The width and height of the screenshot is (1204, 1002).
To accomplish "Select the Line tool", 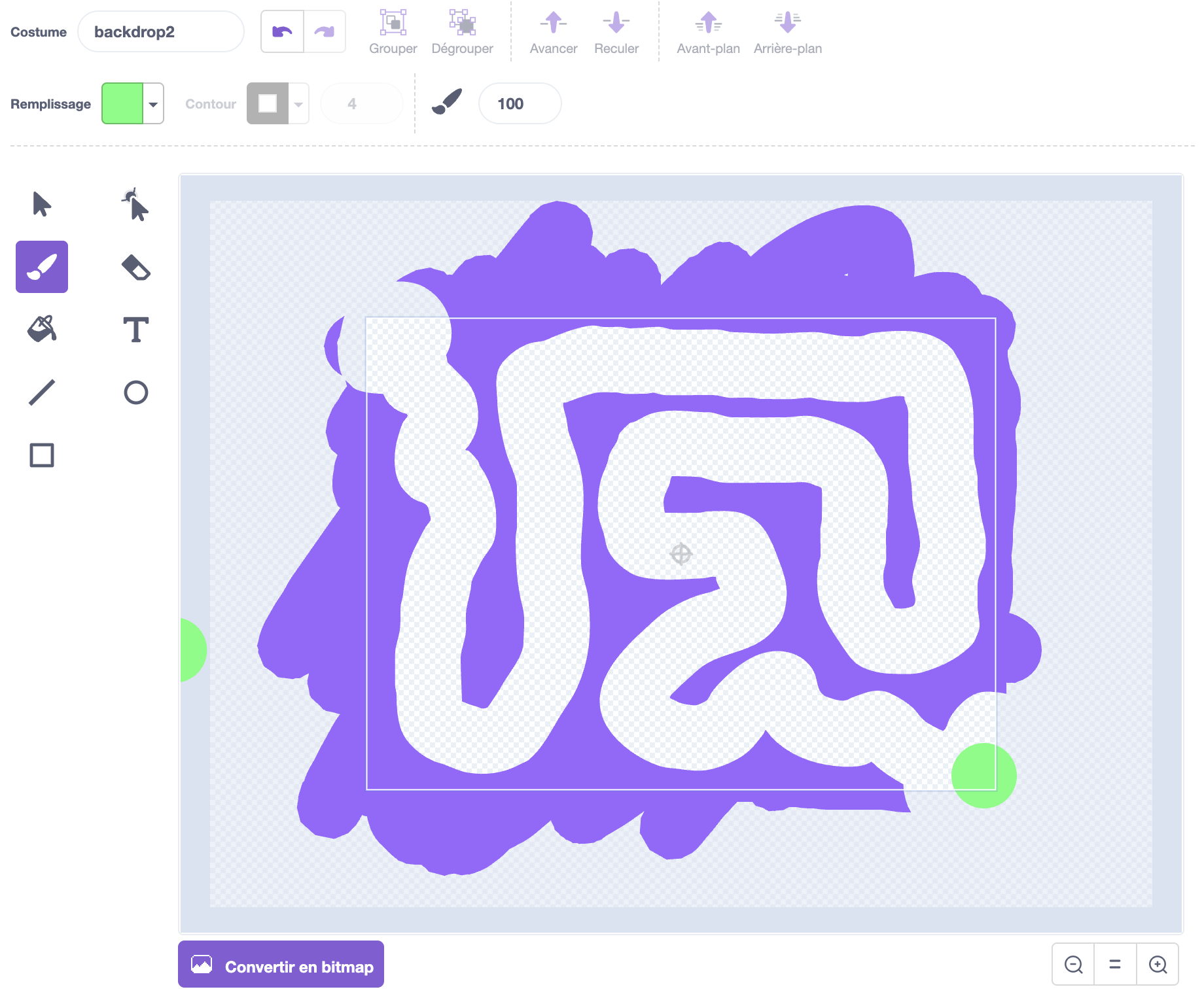I will click(x=42, y=392).
